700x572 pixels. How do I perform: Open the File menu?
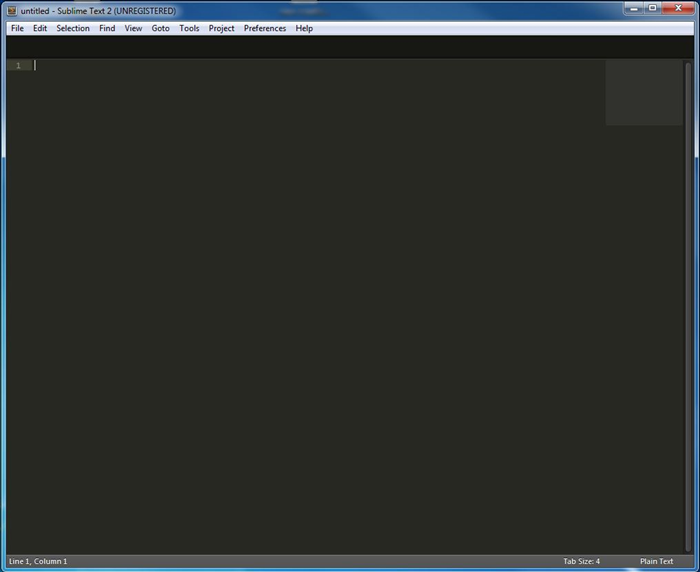17,28
